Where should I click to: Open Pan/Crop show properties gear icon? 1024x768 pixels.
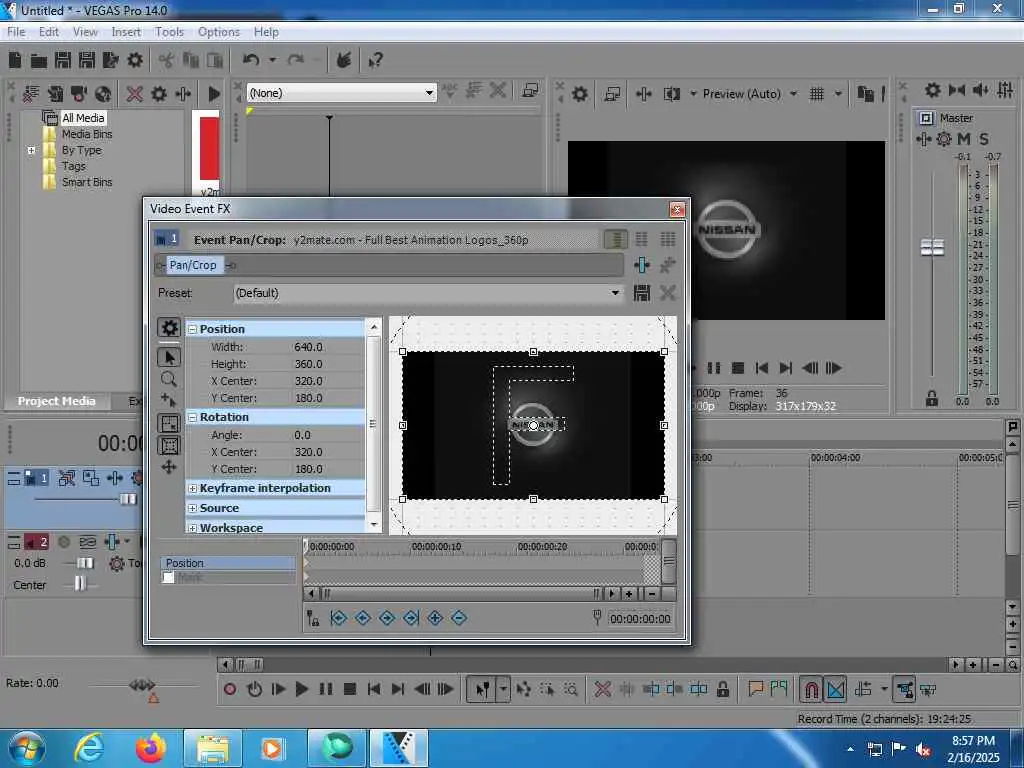(x=169, y=328)
